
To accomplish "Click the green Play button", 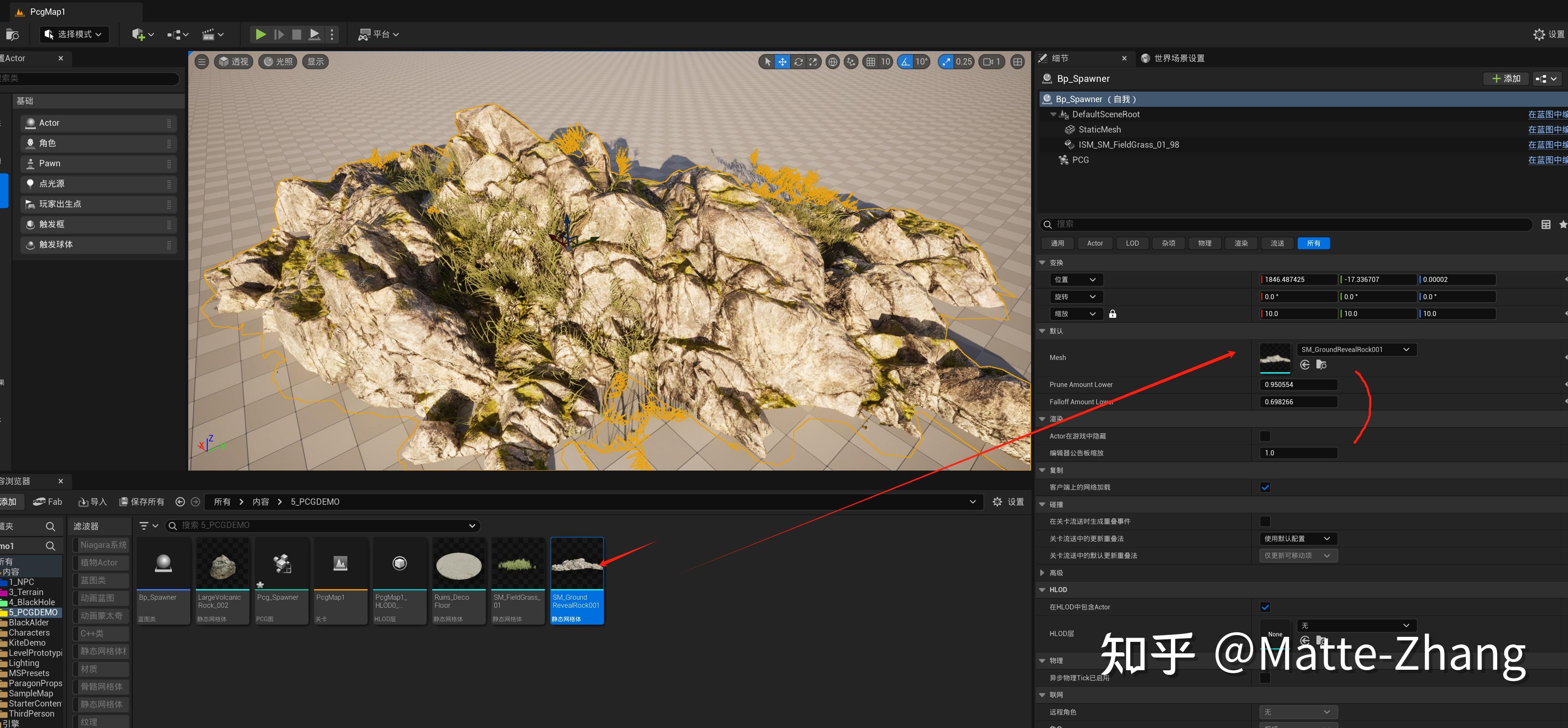I will tap(260, 35).
